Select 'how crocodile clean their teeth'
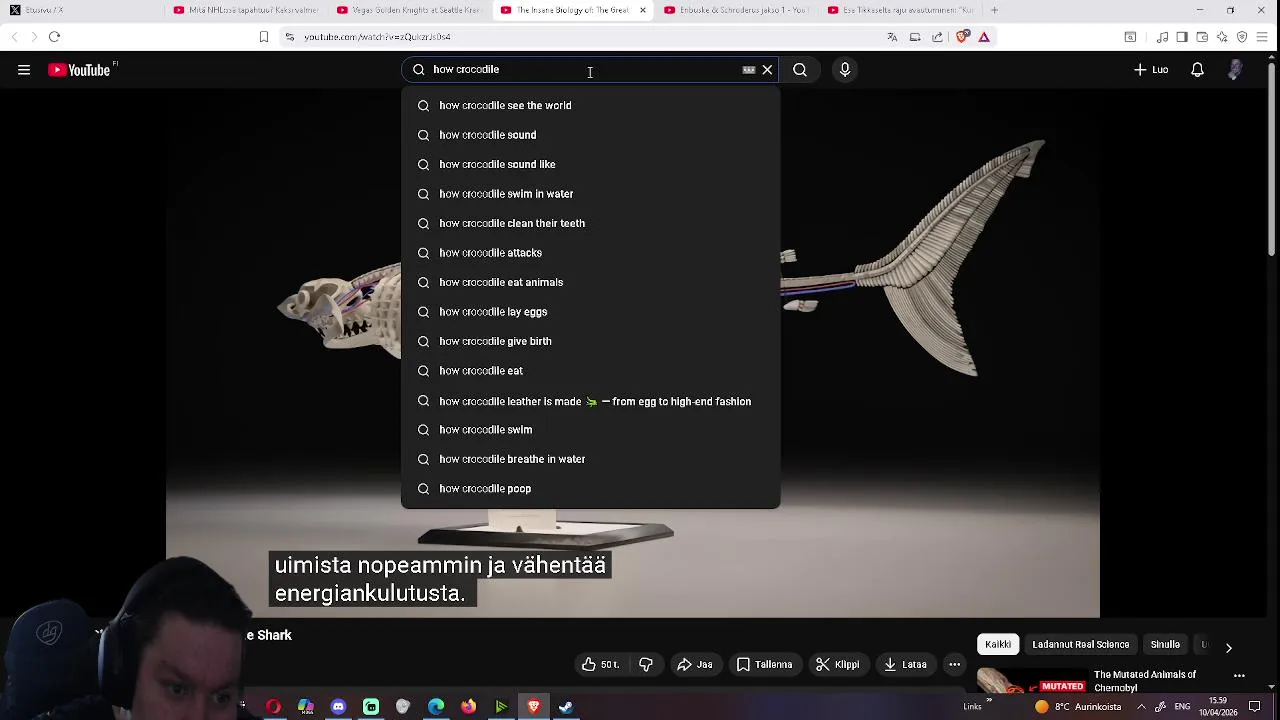1280x720 pixels. (x=590, y=223)
